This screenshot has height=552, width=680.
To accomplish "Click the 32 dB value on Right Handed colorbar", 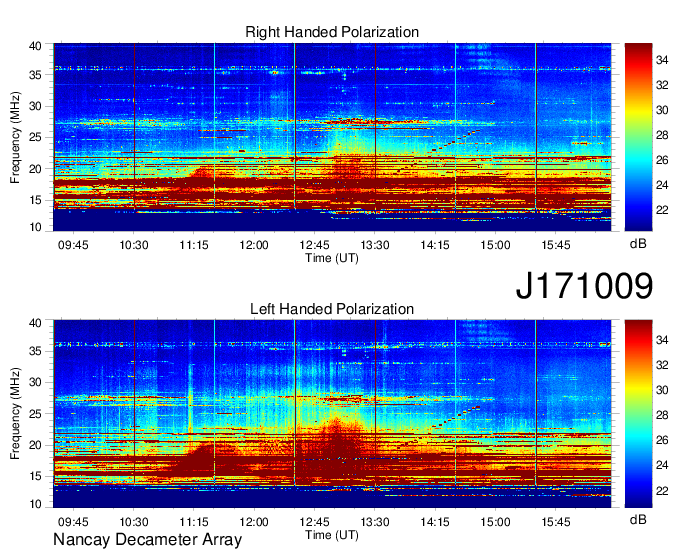I will point(662,85).
